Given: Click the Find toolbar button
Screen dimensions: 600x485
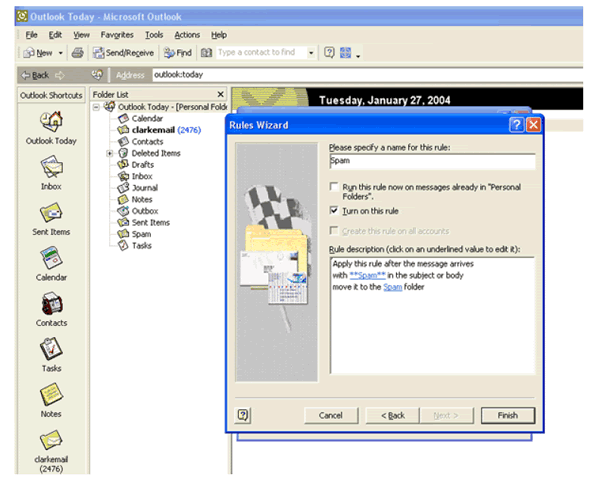Looking at the screenshot, I should 178,53.
